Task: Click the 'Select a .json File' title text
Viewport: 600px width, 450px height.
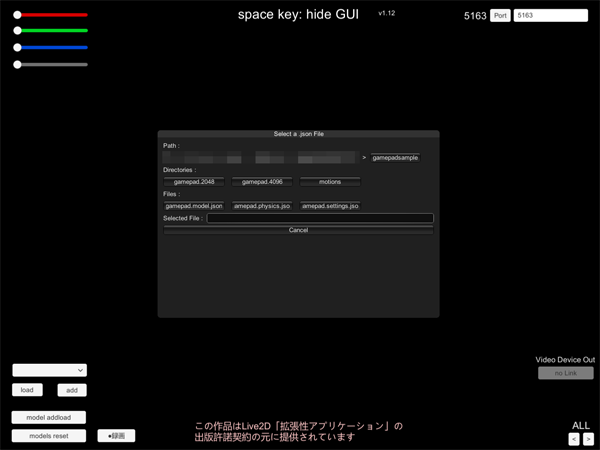Action: pos(298,134)
